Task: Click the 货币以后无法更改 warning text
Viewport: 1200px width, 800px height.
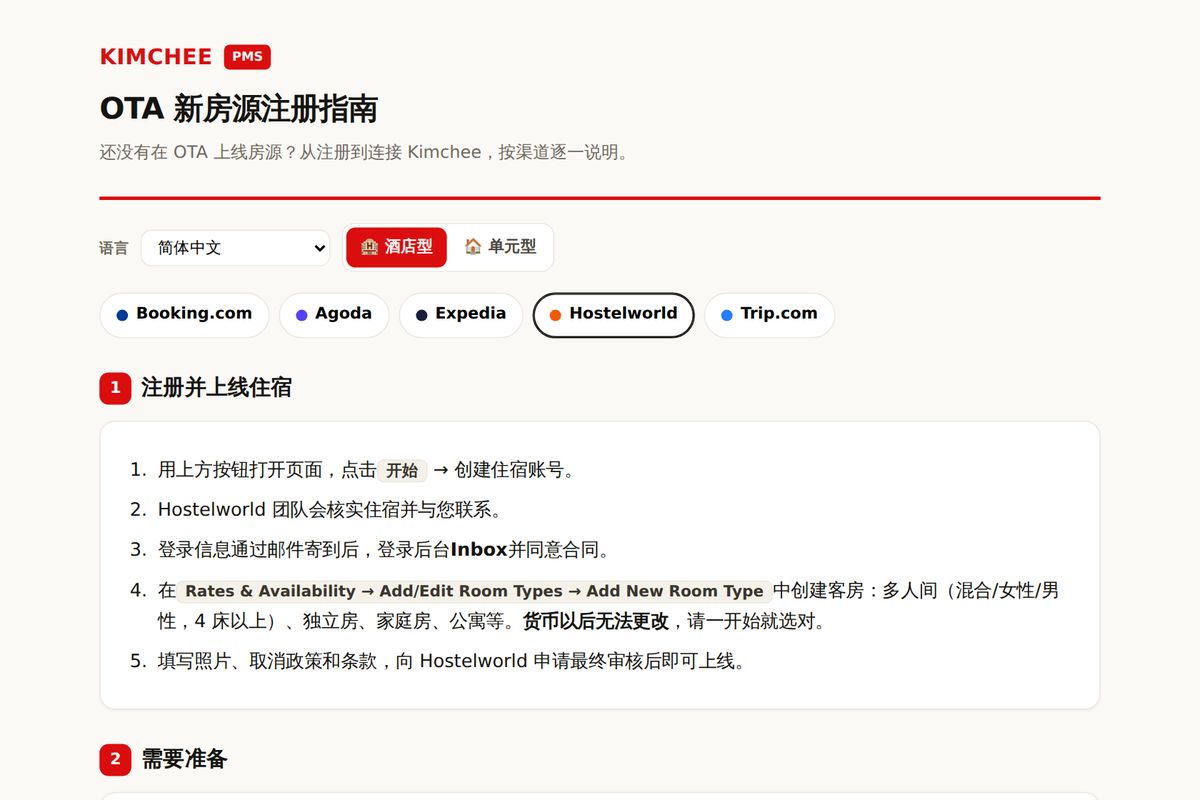Action: [x=596, y=621]
